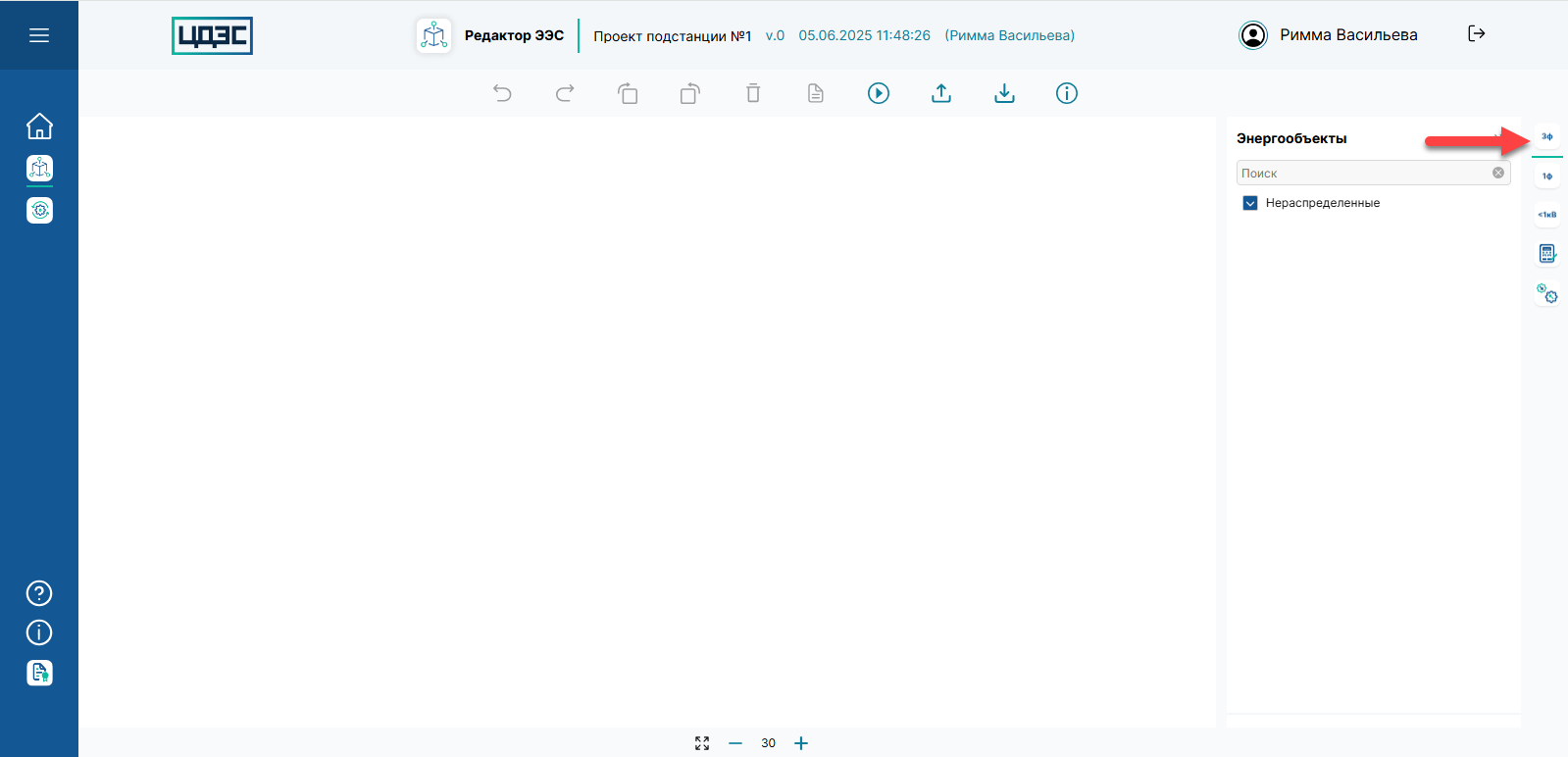Click the upload export icon
Viewport: 1568px width, 757px height.
[x=941, y=93]
